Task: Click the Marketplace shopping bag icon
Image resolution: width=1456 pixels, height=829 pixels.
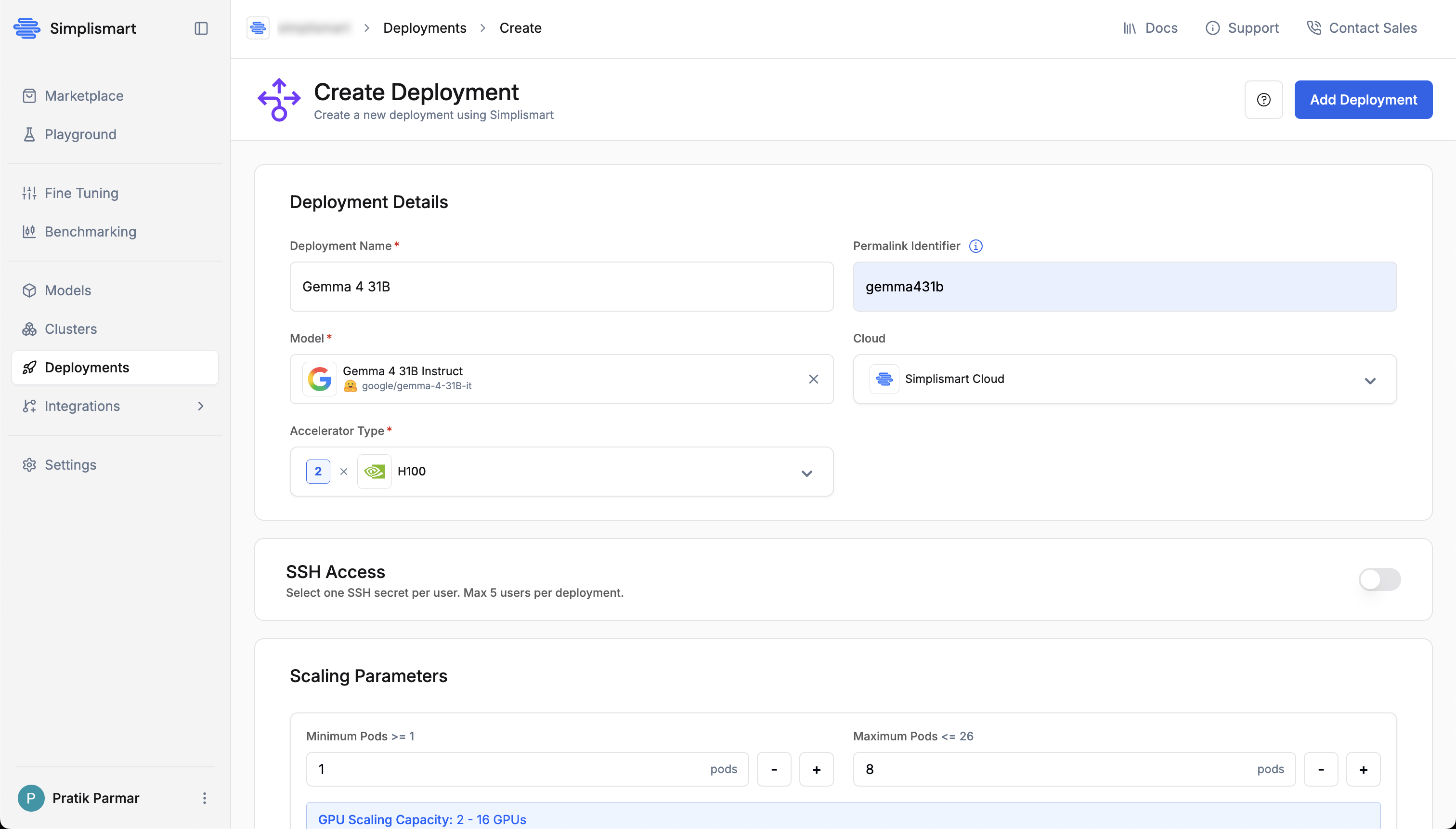Action: coord(29,96)
